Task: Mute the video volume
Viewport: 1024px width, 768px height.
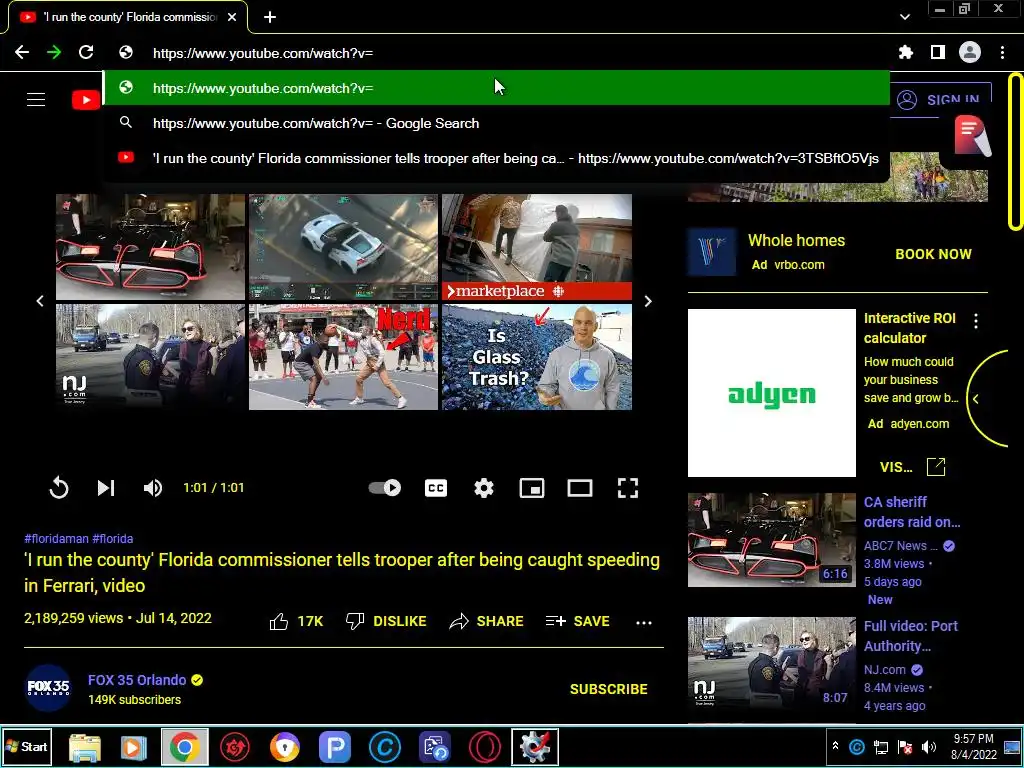Action: tap(153, 488)
